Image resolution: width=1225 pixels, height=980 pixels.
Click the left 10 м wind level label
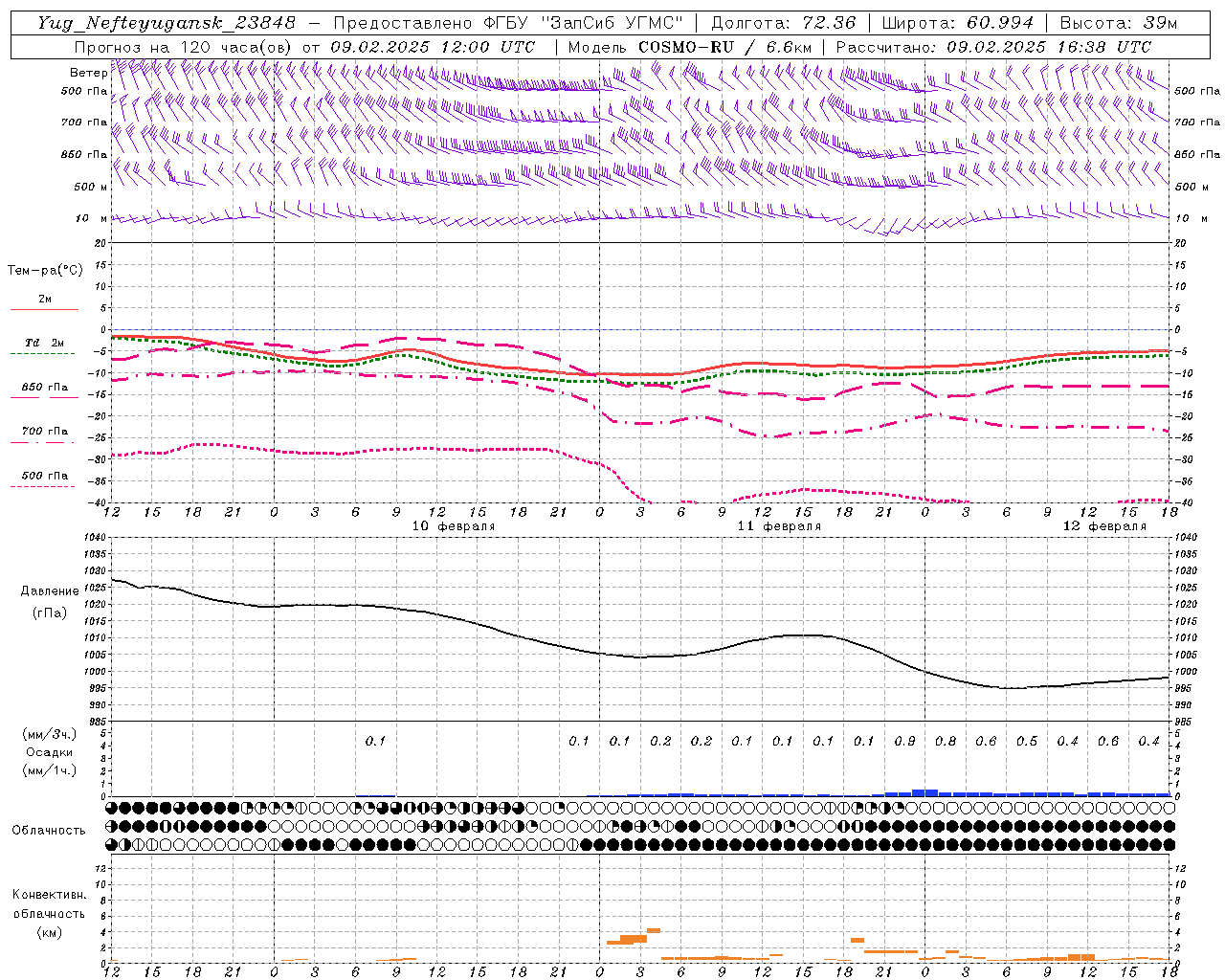coord(92,218)
